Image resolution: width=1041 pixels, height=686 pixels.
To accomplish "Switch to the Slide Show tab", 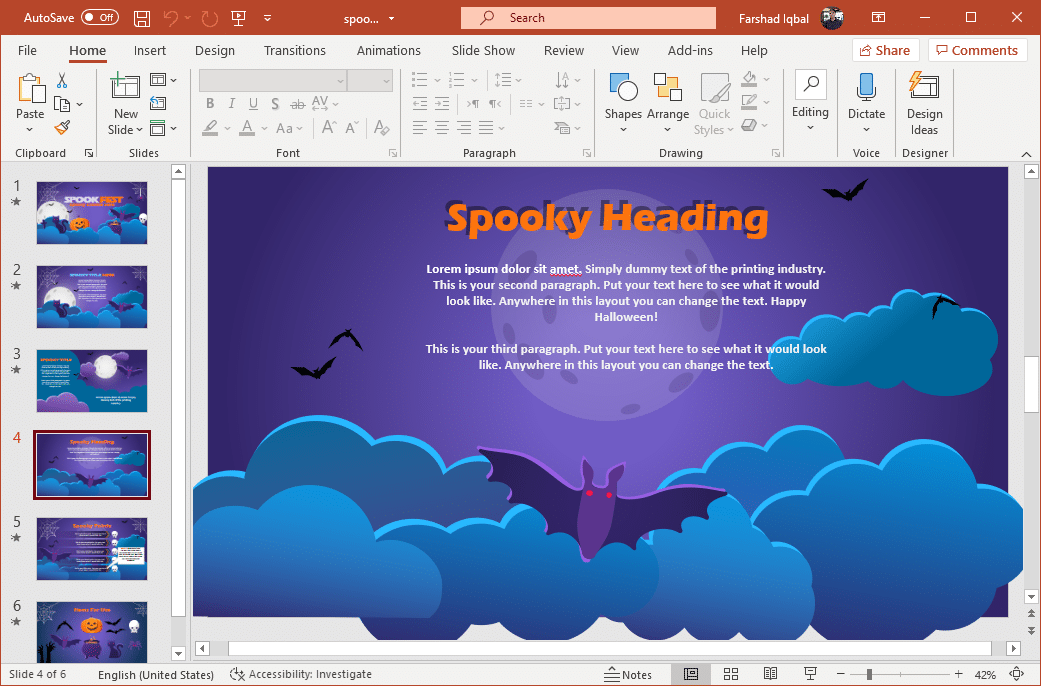I will point(483,50).
